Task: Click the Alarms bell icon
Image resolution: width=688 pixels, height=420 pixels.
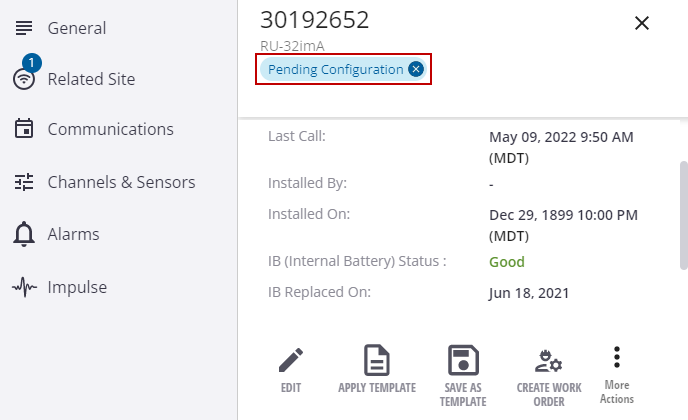Action: pos(24,235)
